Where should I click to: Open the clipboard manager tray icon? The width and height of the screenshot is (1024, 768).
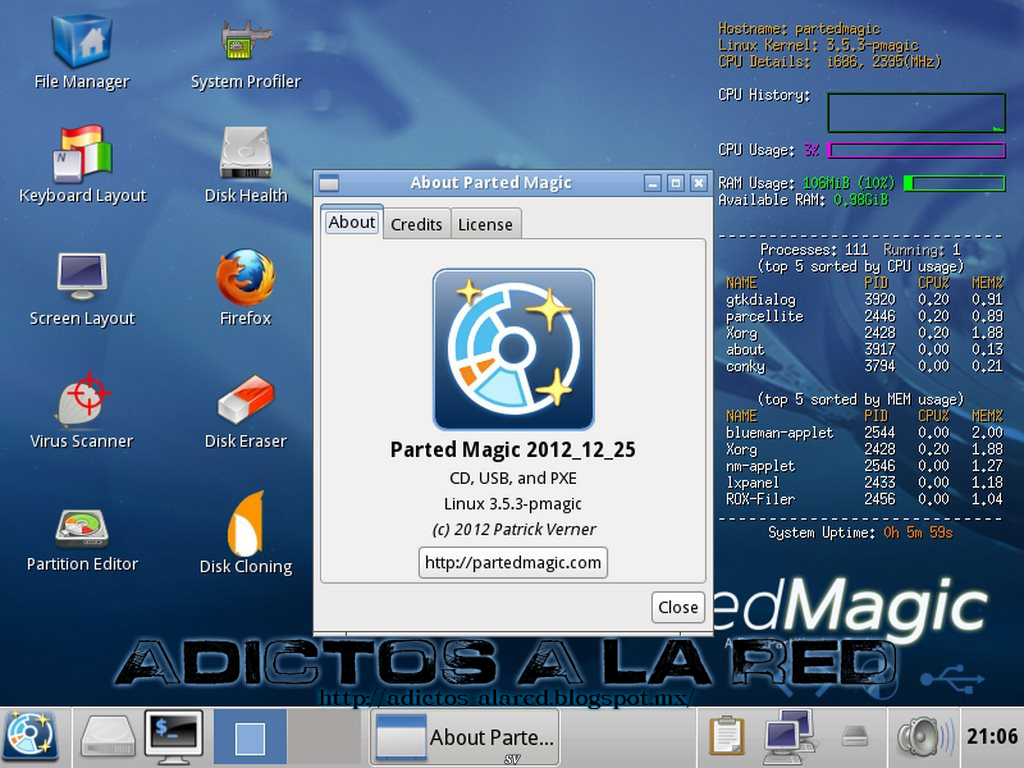pos(726,738)
